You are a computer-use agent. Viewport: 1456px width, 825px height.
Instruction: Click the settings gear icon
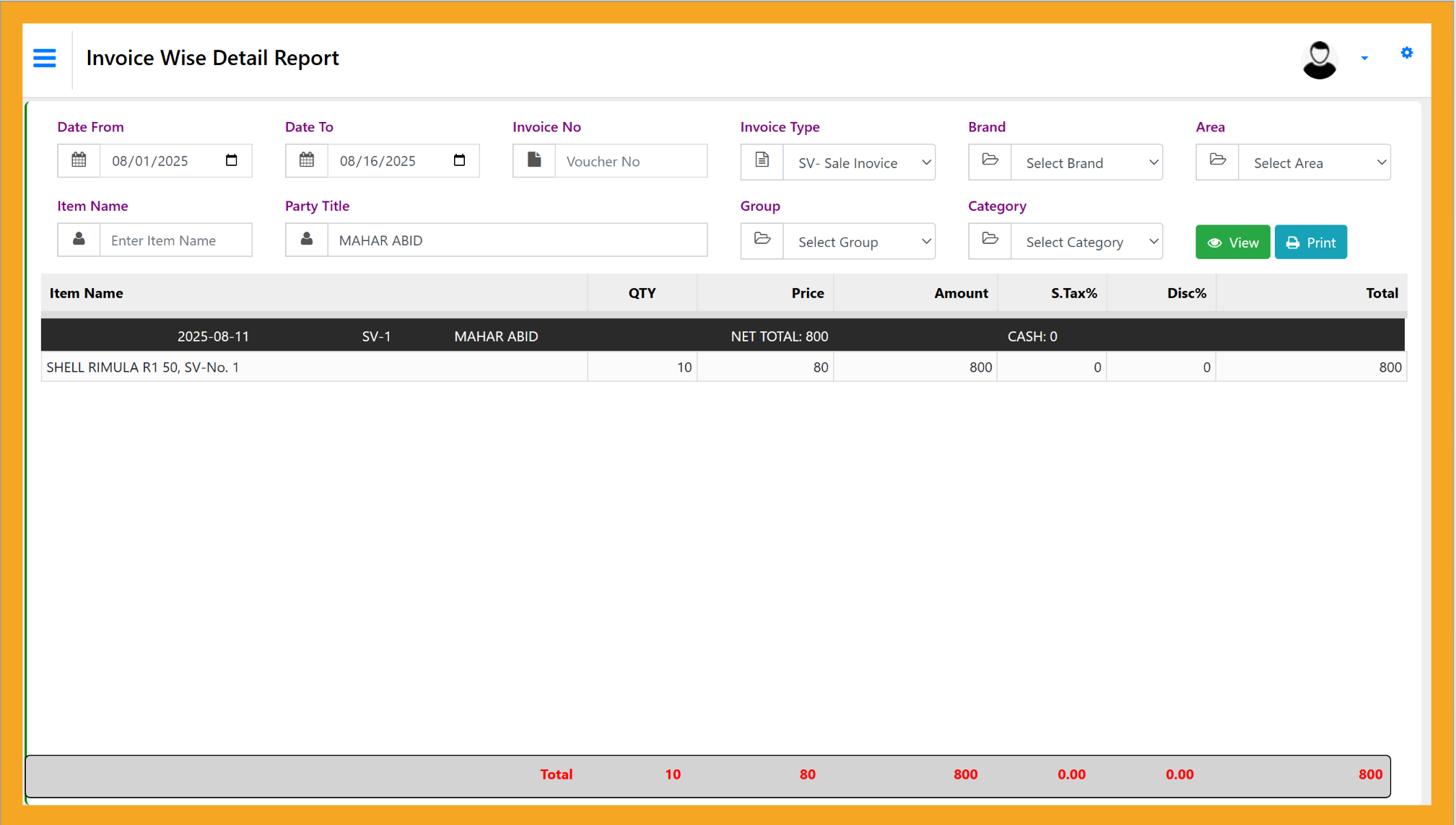click(x=1406, y=52)
